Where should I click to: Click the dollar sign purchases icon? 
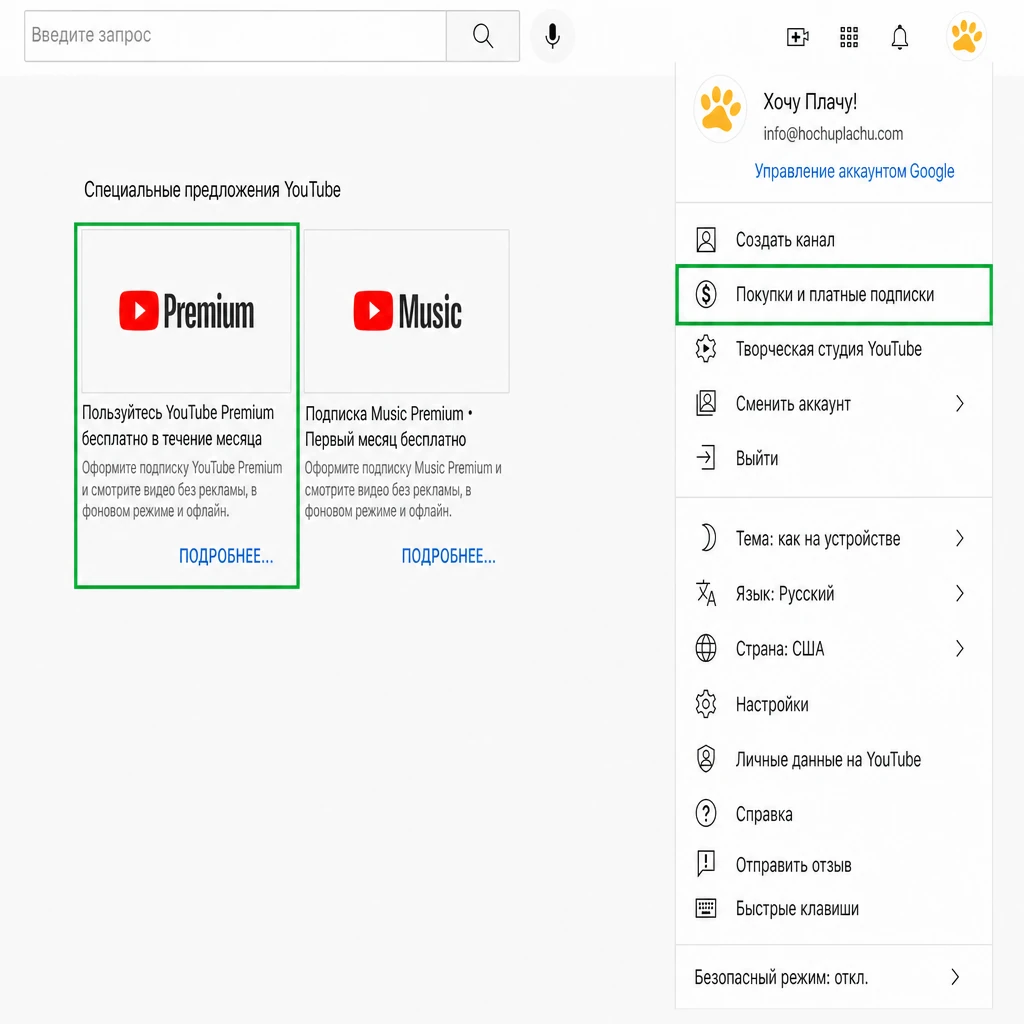(706, 295)
